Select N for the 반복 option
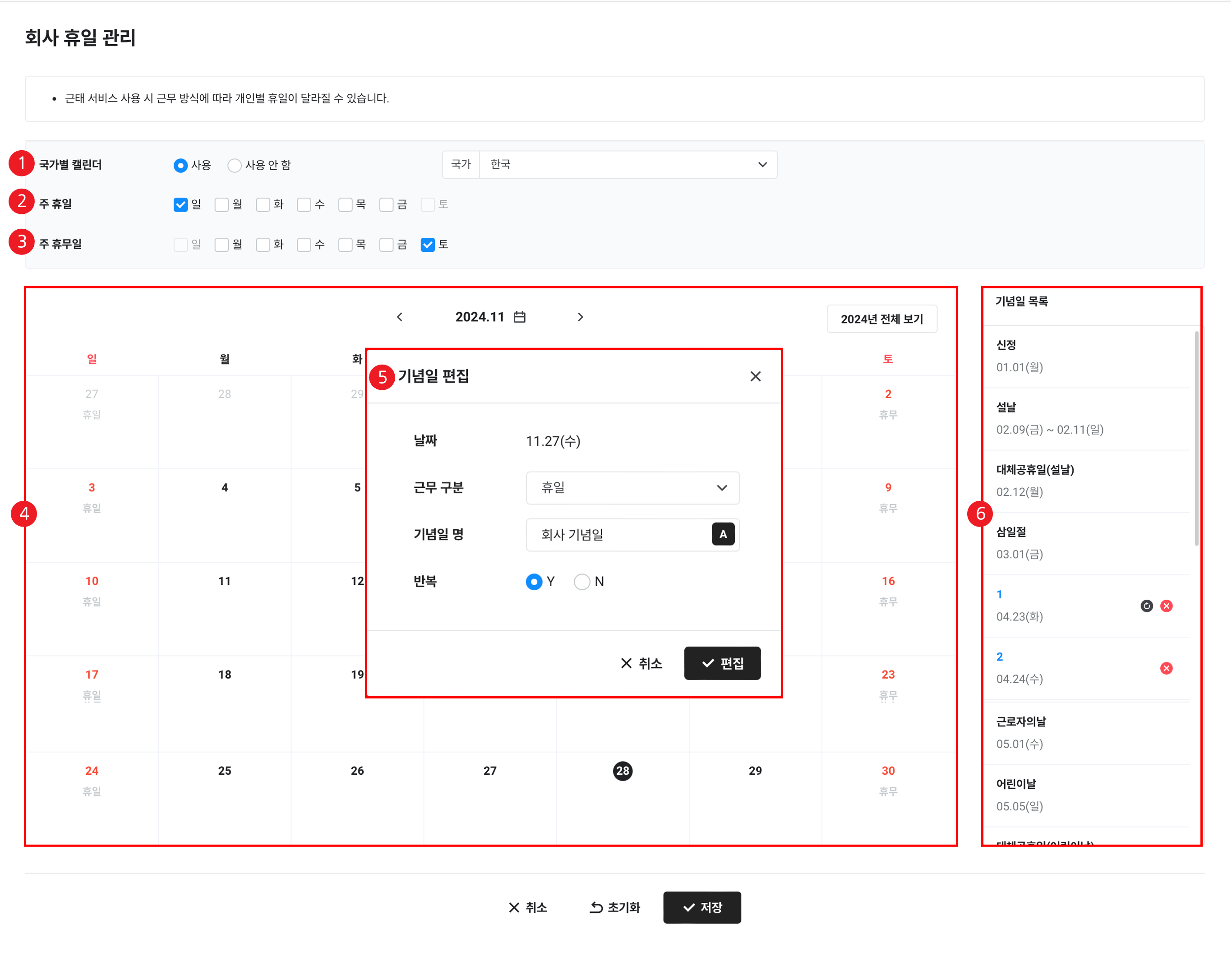Viewport: 1232px width, 953px height. [x=581, y=582]
